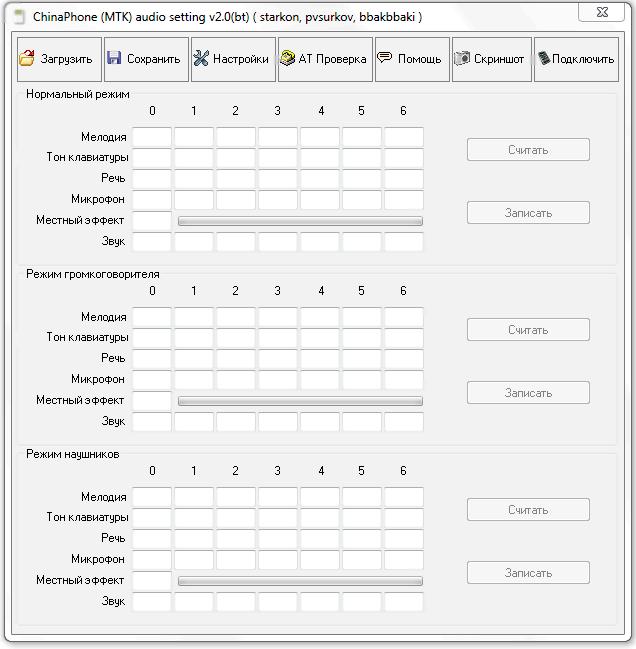Open Настройки via the tools icon
Viewport: 636px width, 649px height.
pos(201,59)
